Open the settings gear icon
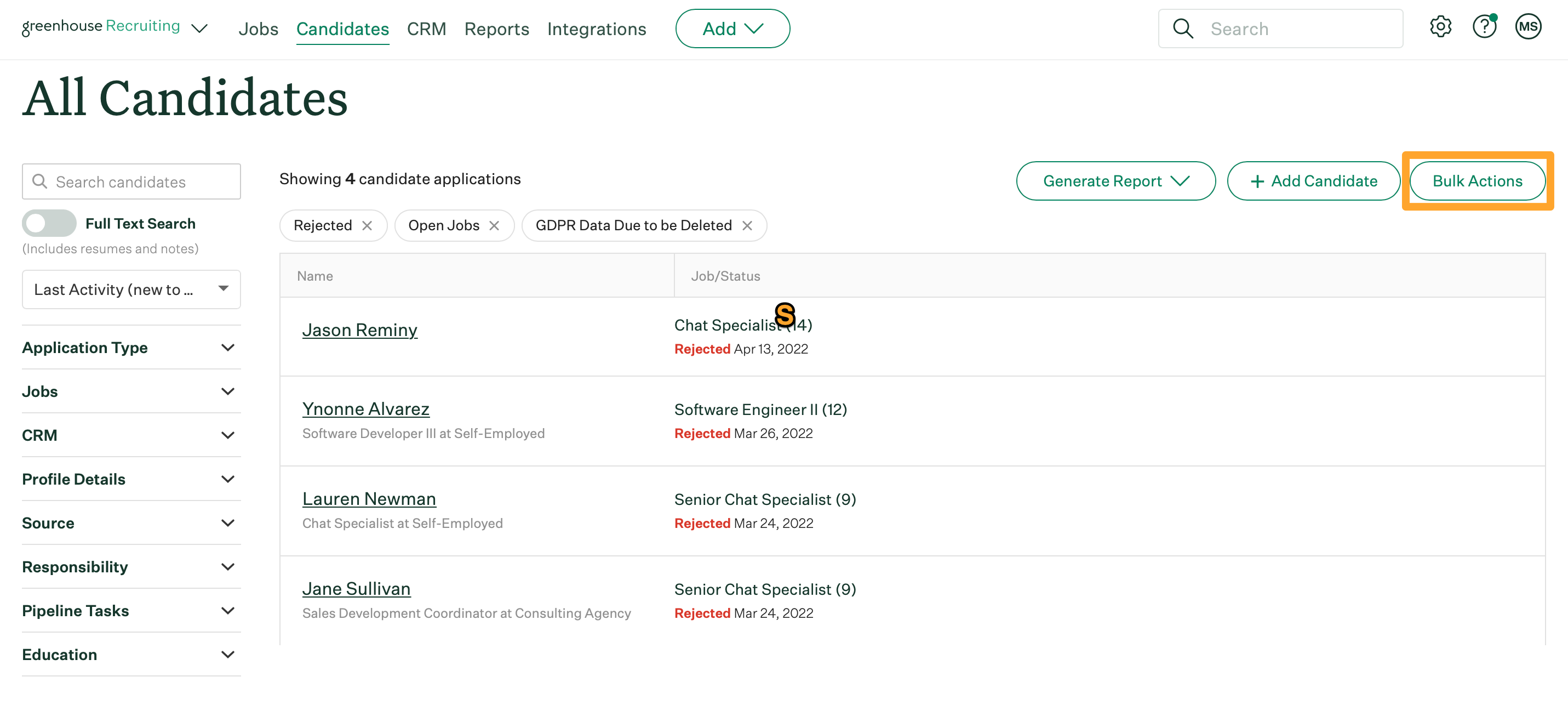This screenshot has width=1568, height=705. [x=1440, y=27]
